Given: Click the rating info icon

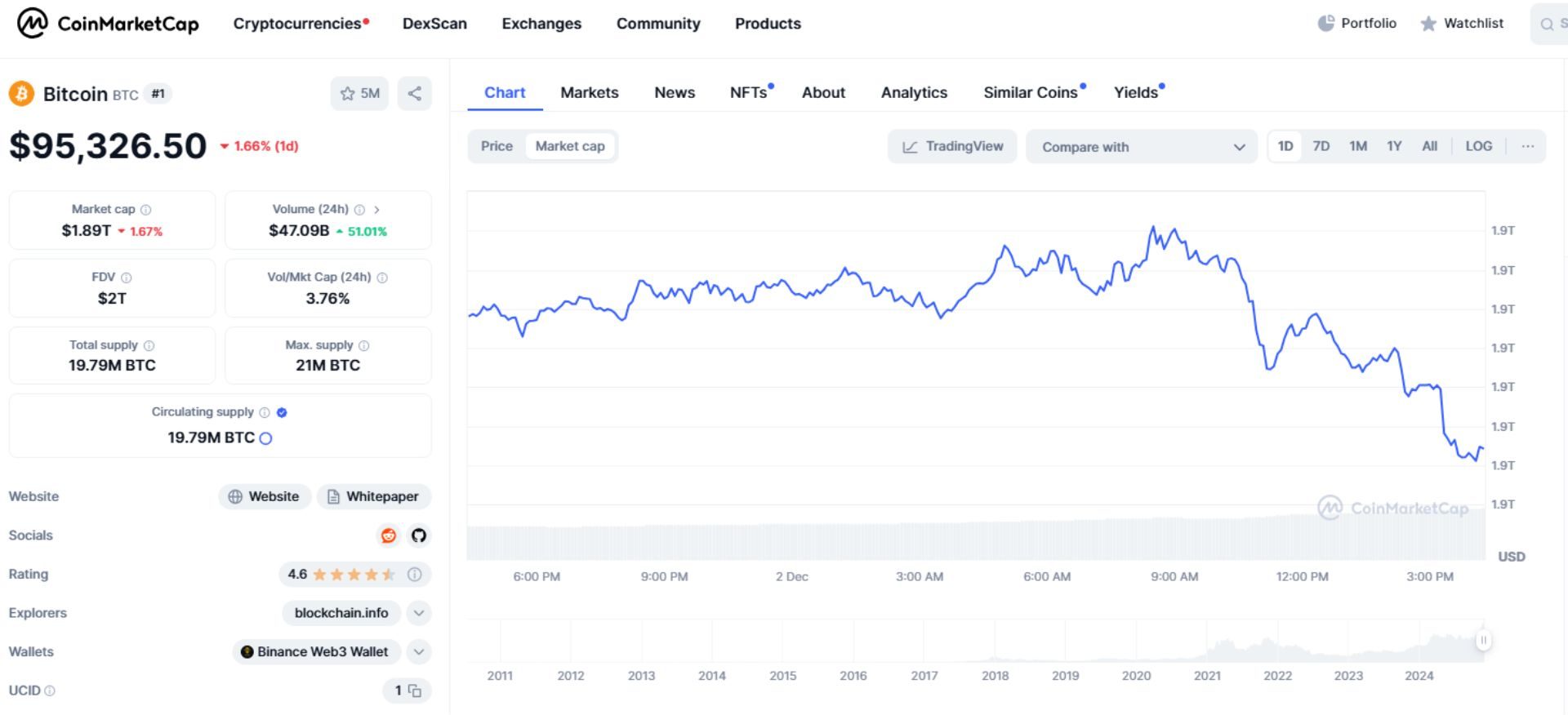Looking at the screenshot, I should point(415,575).
